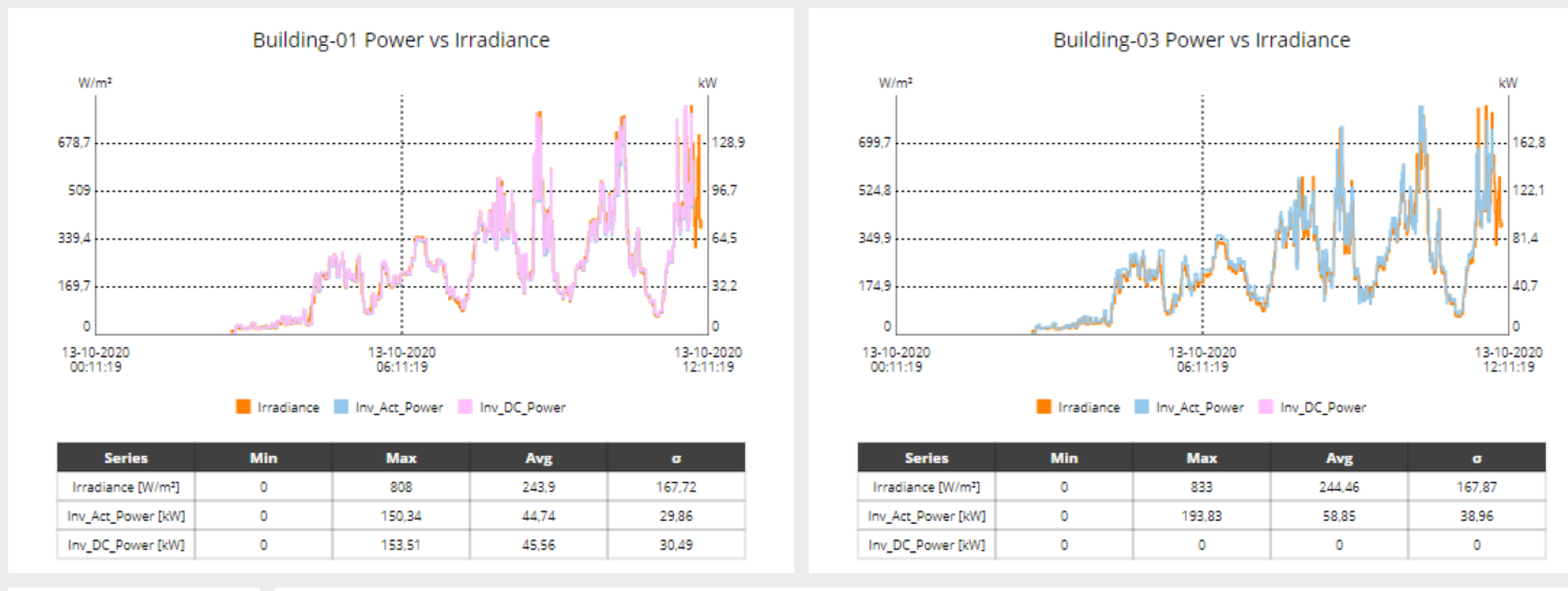Click 122,1 kW axis label on Building-03 chart
Viewport: 1568px width, 591px height.
pos(1528,190)
